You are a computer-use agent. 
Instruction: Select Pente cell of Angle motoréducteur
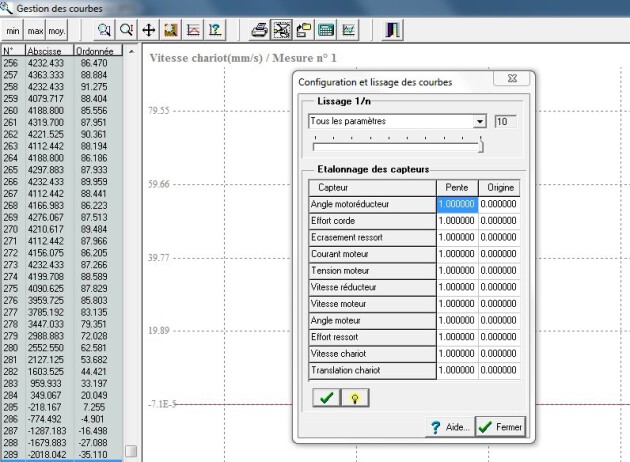coord(457,204)
